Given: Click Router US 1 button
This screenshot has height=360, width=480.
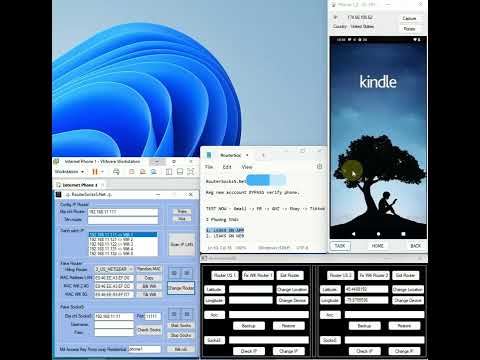Looking at the screenshot, I should pyautogui.click(x=224, y=275).
